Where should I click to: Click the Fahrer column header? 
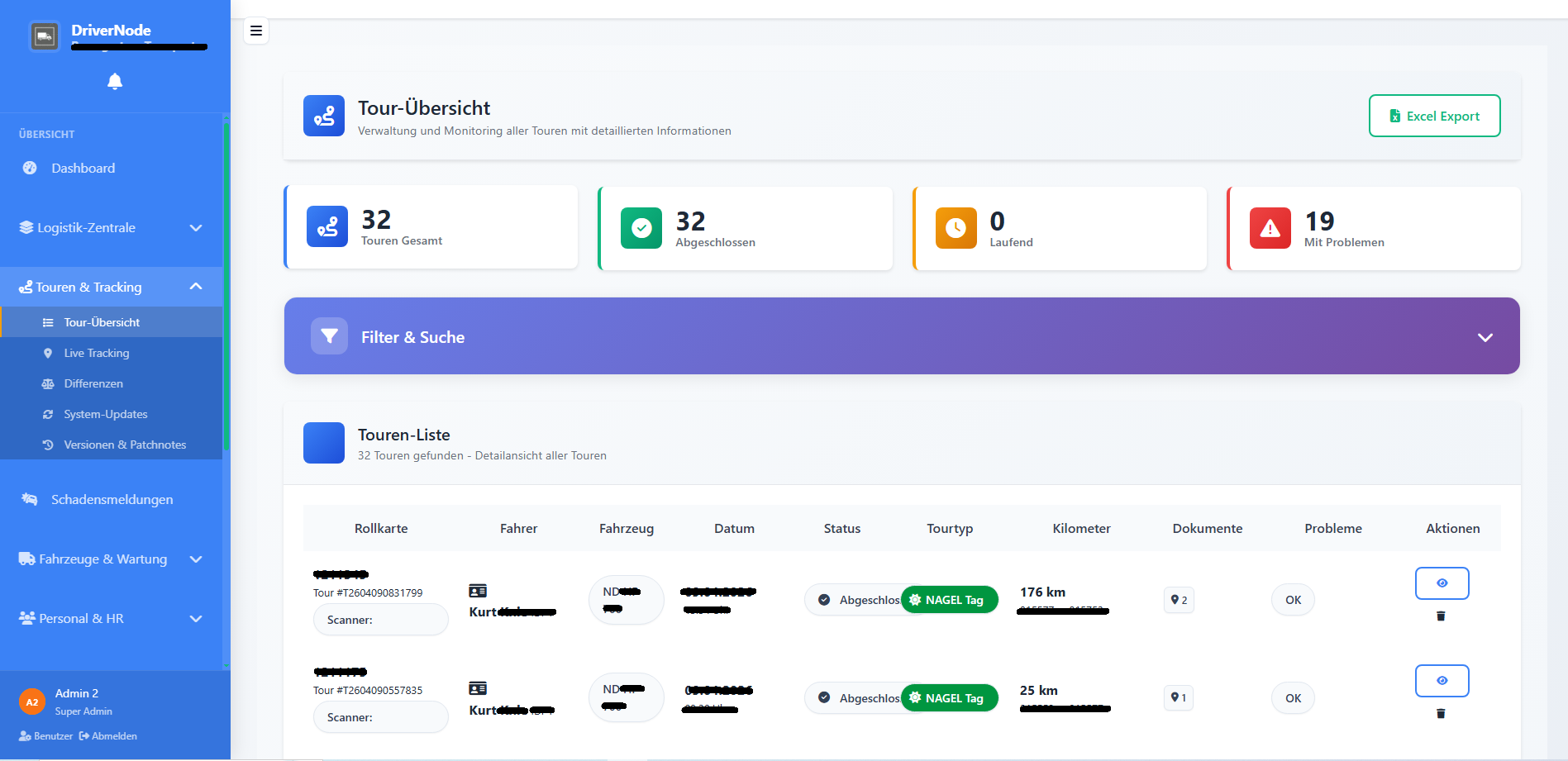click(518, 528)
